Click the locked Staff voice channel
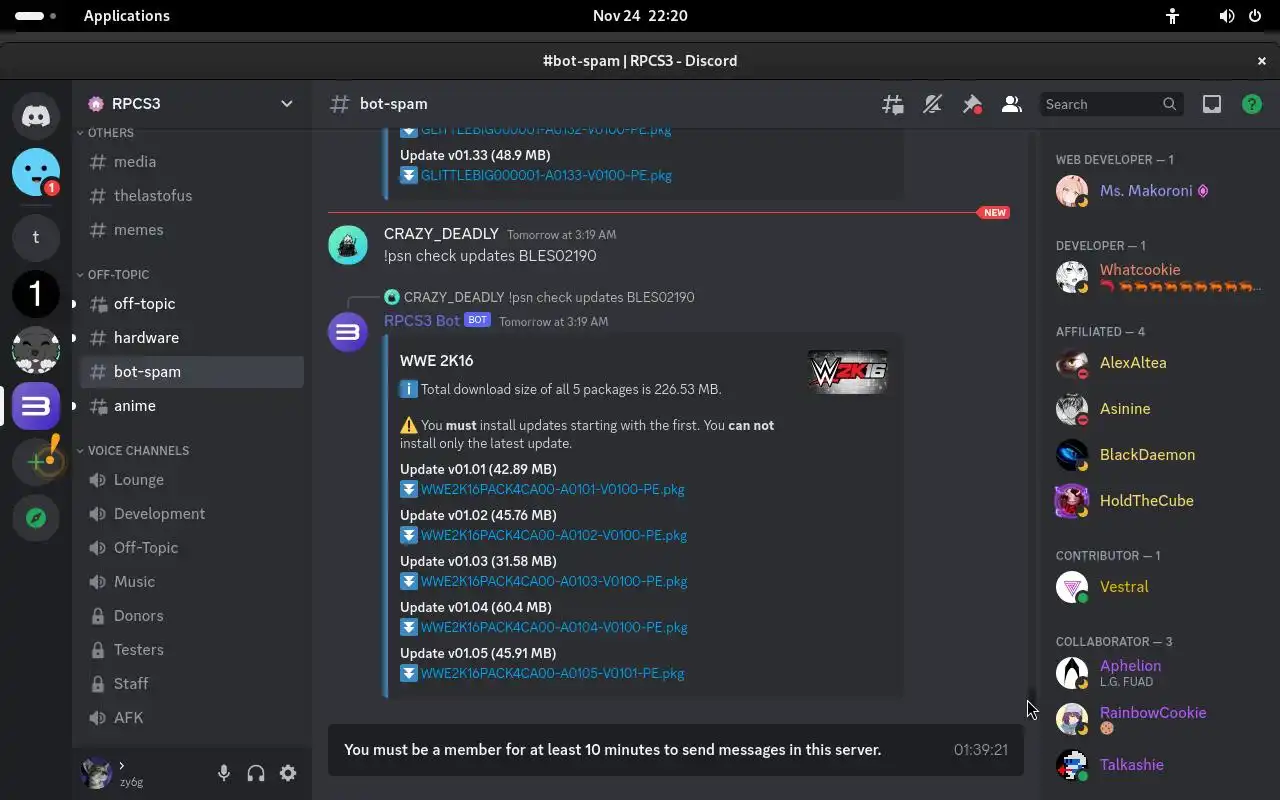The height and width of the screenshot is (800, 1280). (x=191, y=684)
